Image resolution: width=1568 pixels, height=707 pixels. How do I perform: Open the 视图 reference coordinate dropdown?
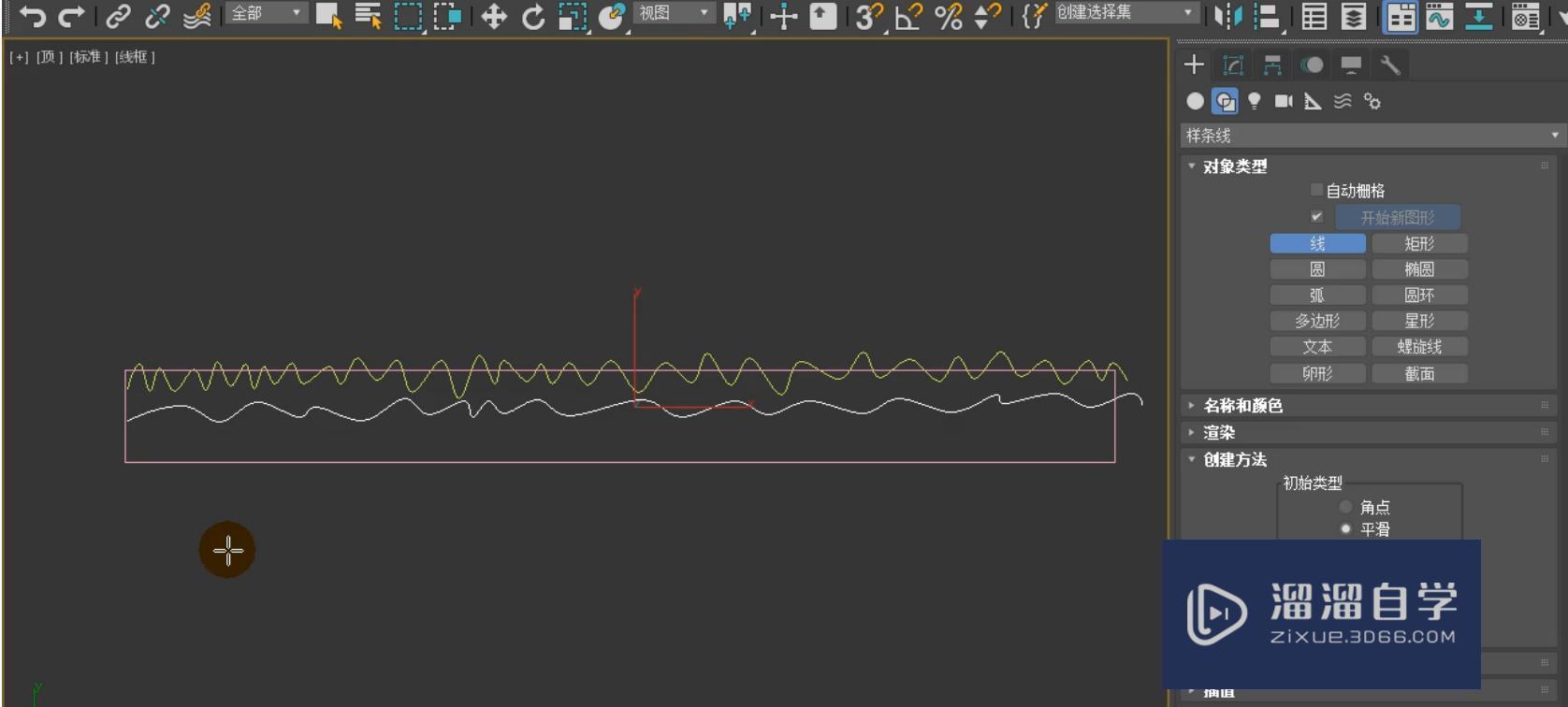coord(674,13)
